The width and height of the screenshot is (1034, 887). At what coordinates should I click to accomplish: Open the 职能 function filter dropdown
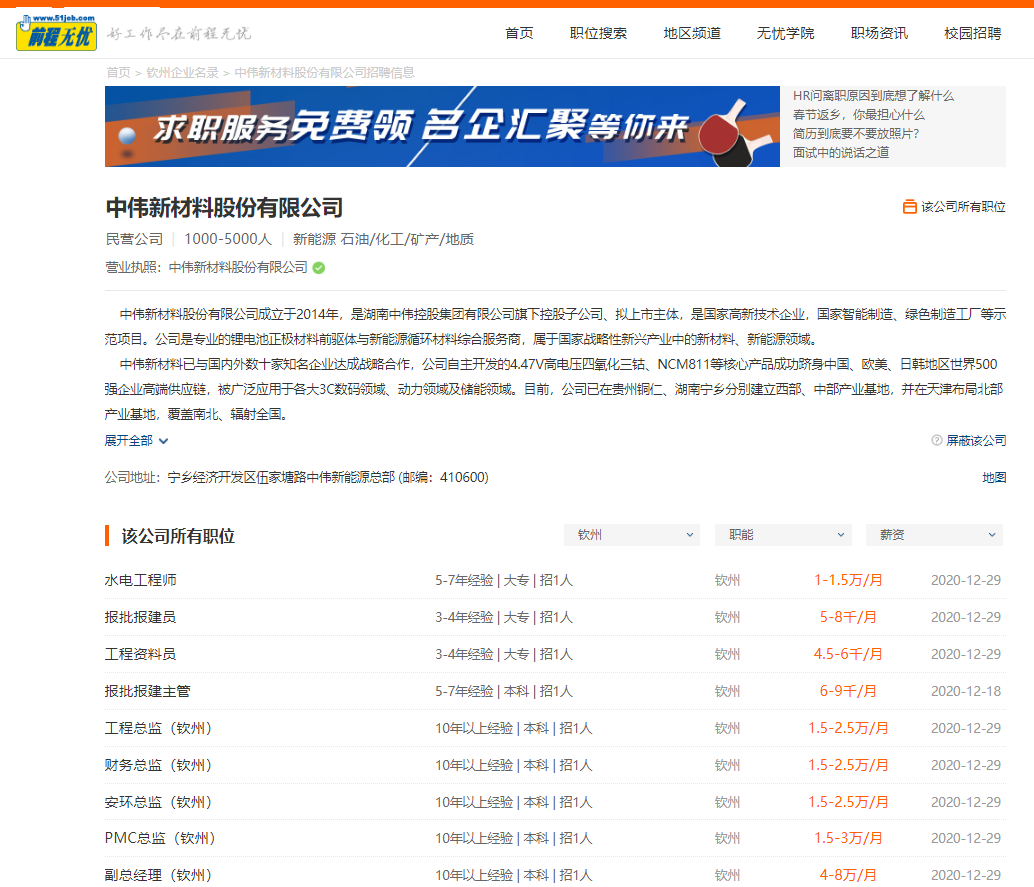783,535
